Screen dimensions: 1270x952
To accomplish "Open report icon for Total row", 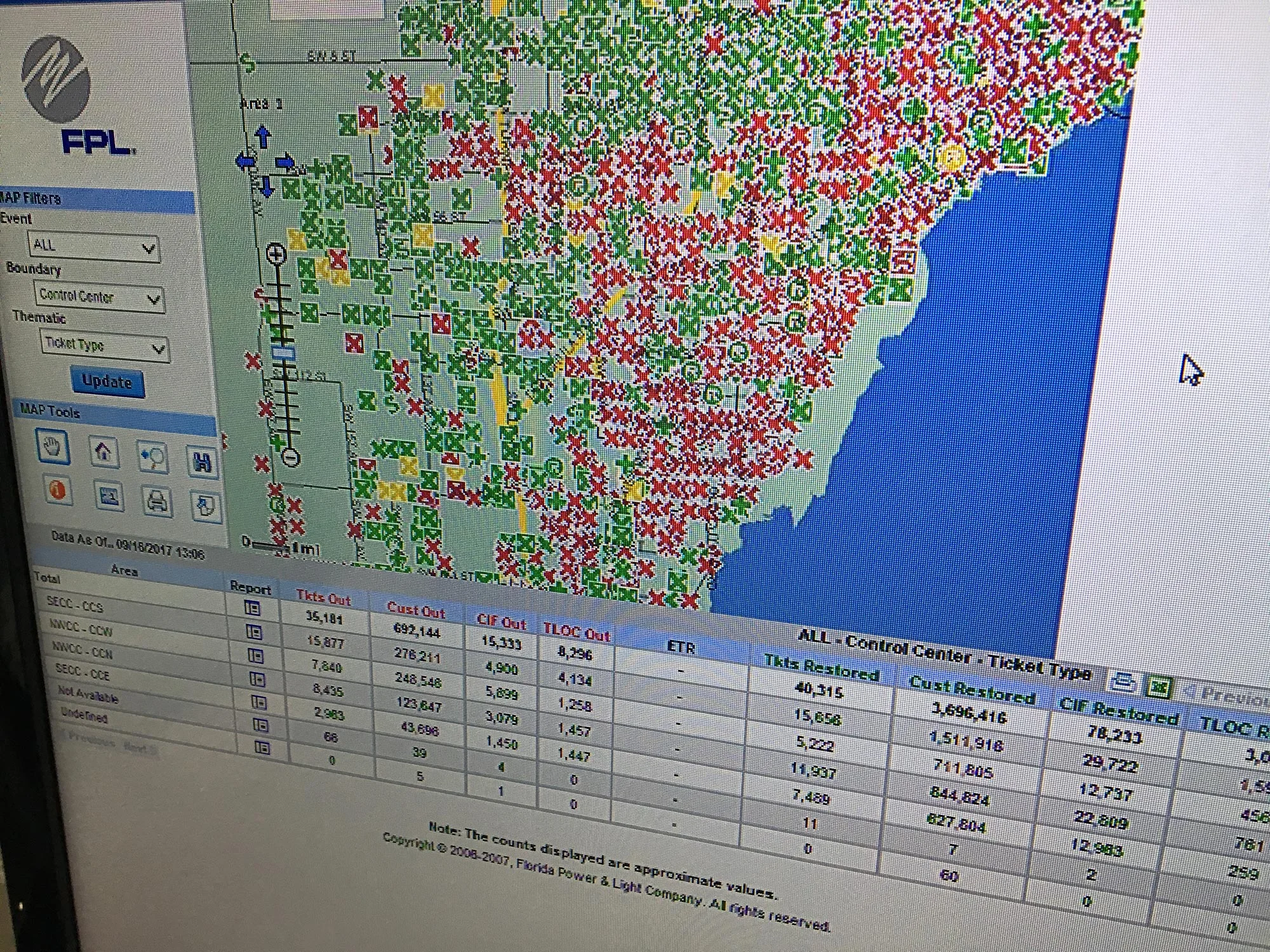I will point(252,608).
